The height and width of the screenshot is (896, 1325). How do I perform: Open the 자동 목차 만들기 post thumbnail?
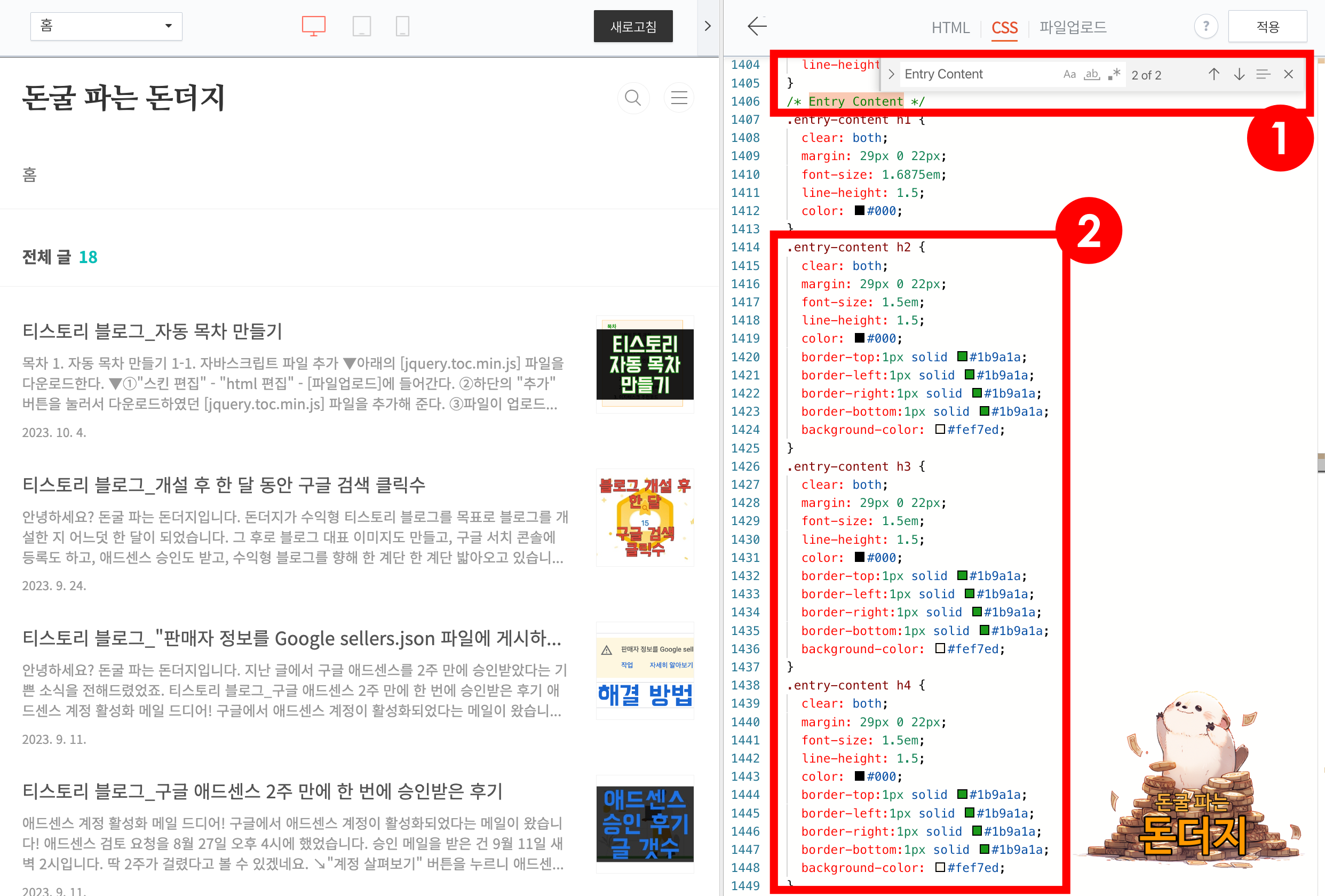click(644, 365)
